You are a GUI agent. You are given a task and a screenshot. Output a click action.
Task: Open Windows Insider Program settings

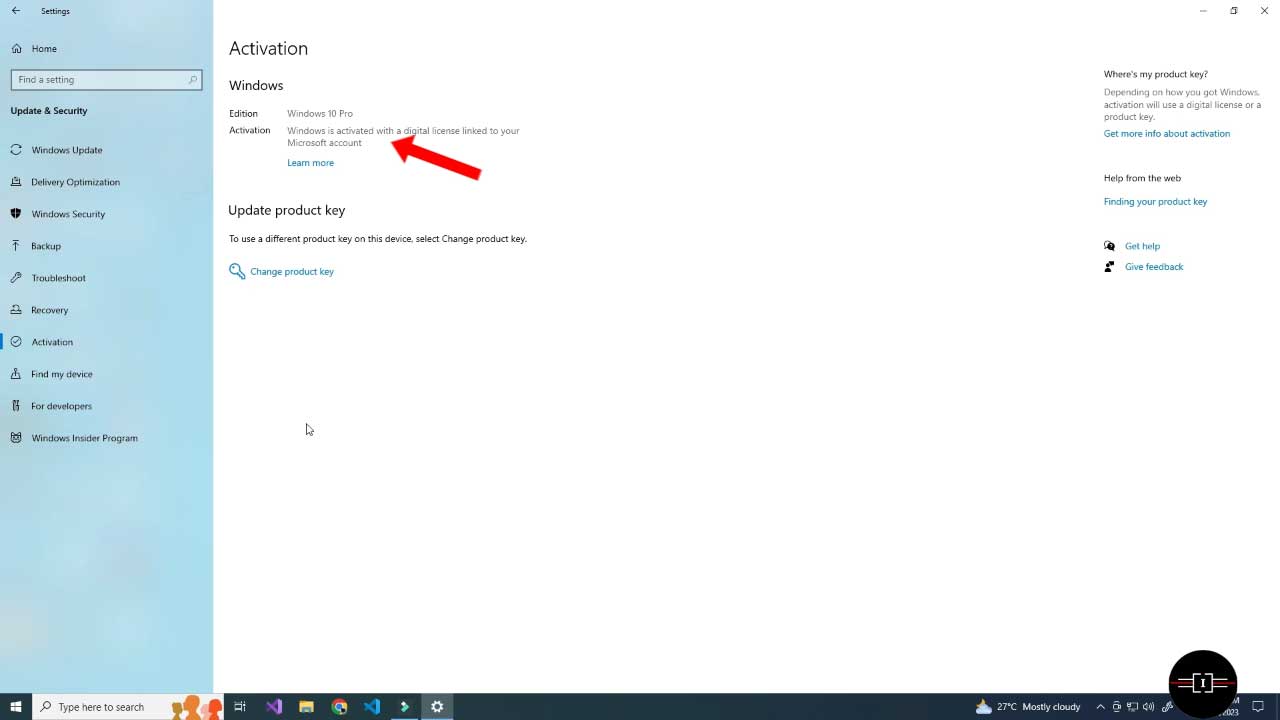click(84, 438)
